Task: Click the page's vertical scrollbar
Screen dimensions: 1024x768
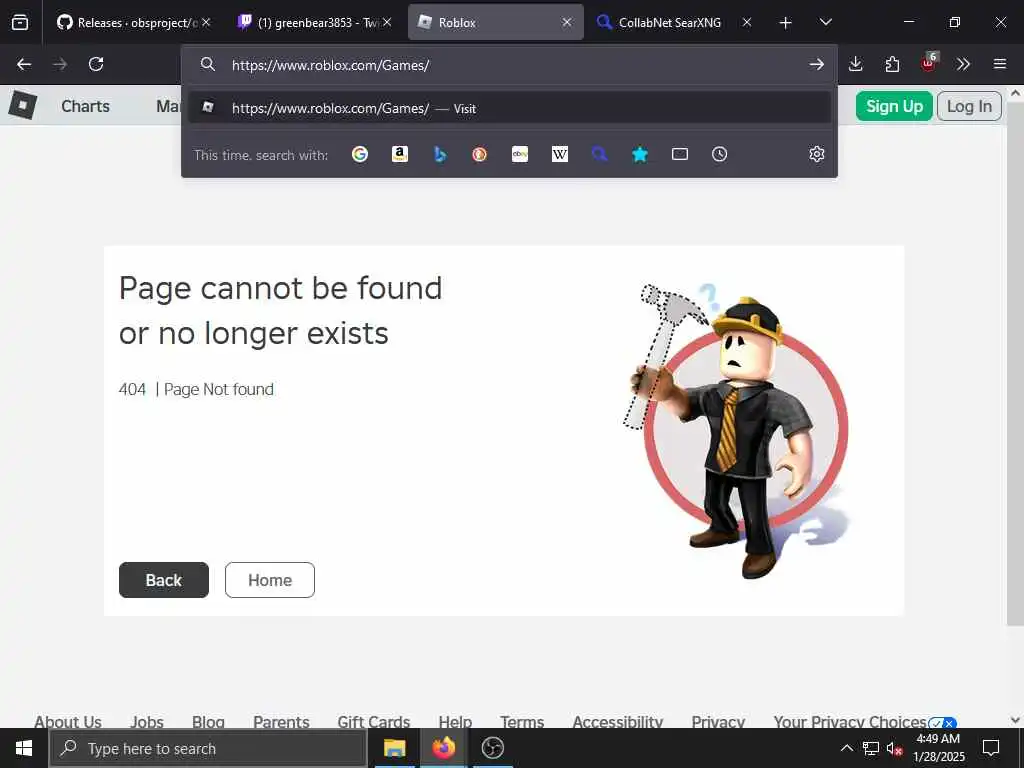Action: tap(1015, 362)
